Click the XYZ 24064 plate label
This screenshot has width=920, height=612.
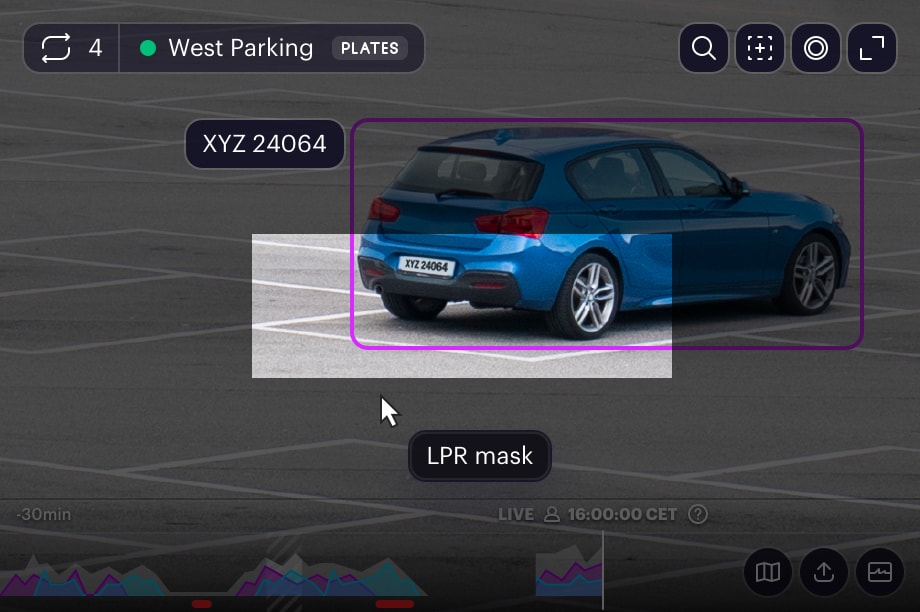click(265, 144)
